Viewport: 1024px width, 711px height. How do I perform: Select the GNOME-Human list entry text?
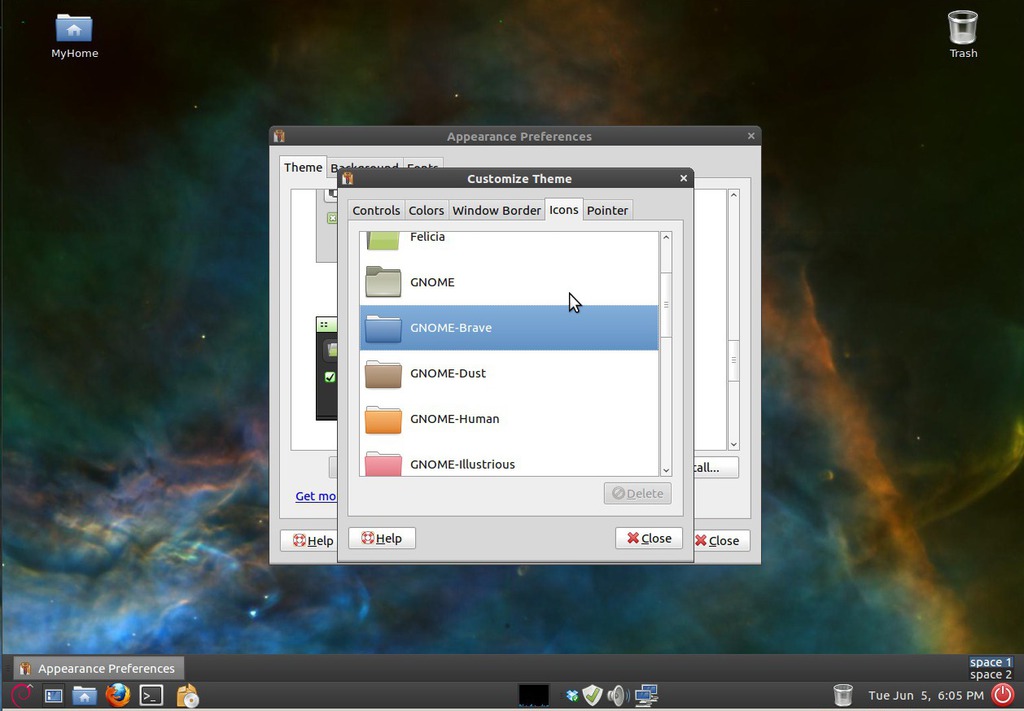tap(455, 419)
